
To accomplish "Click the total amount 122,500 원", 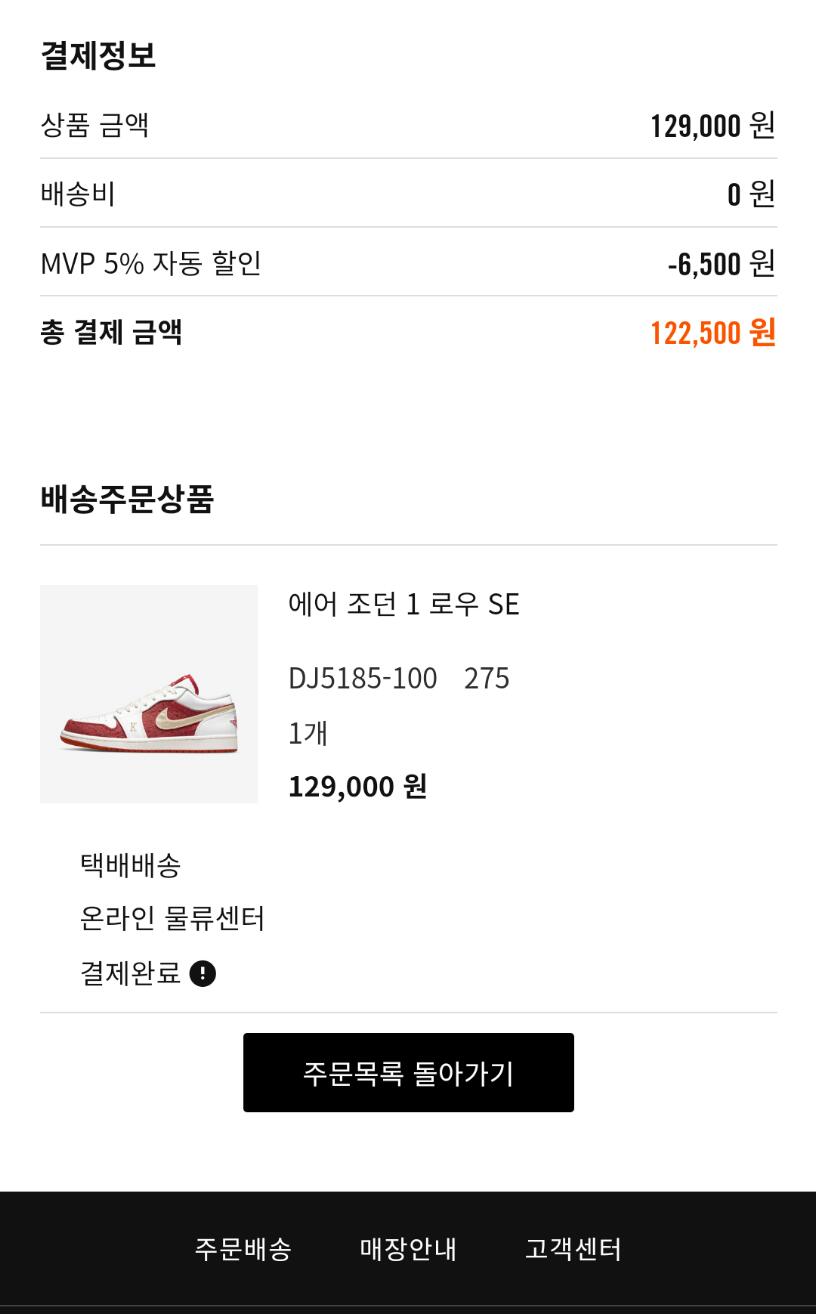I will point(713,332).
